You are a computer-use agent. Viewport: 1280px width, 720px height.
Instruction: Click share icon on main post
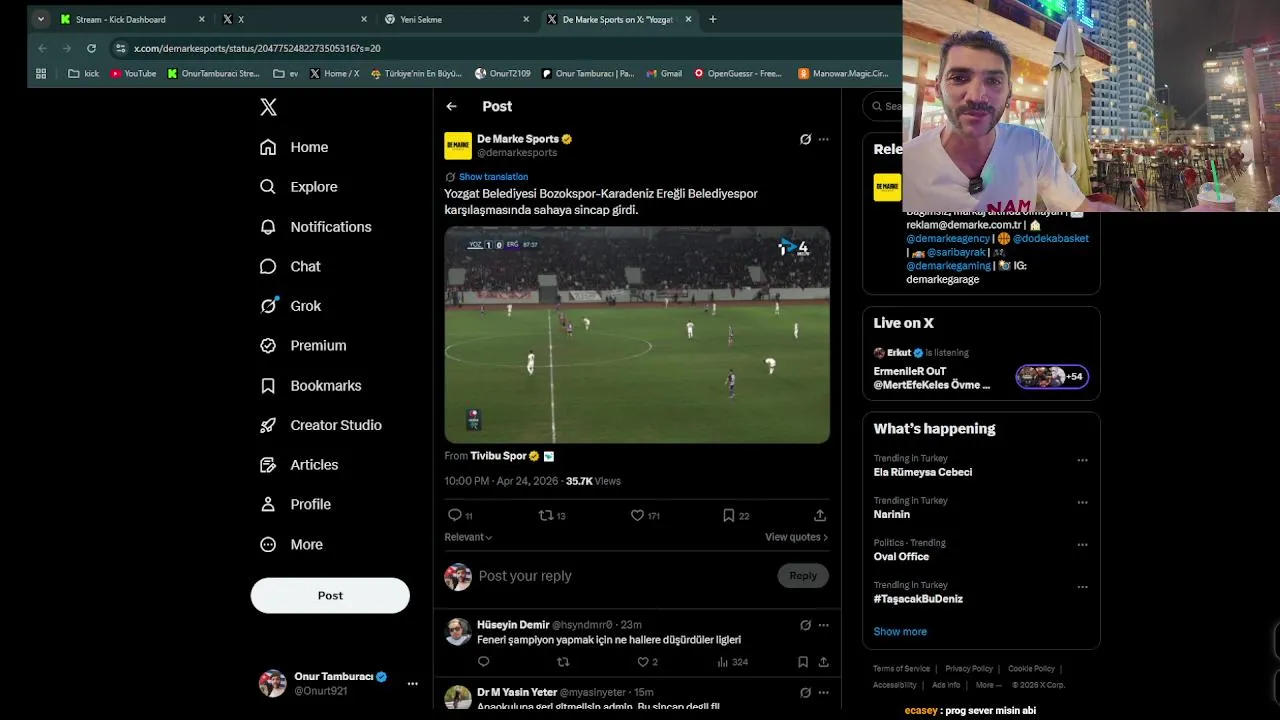tap(820, 515)
